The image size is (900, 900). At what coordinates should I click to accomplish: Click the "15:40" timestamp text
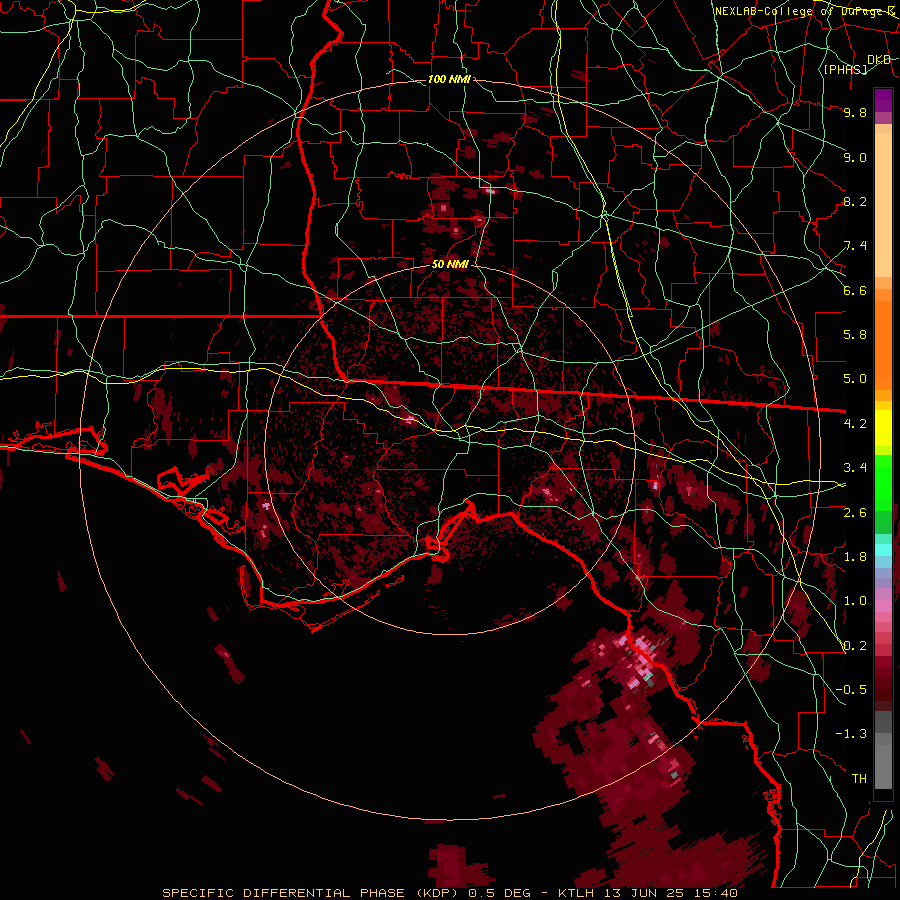pos(714,893)
